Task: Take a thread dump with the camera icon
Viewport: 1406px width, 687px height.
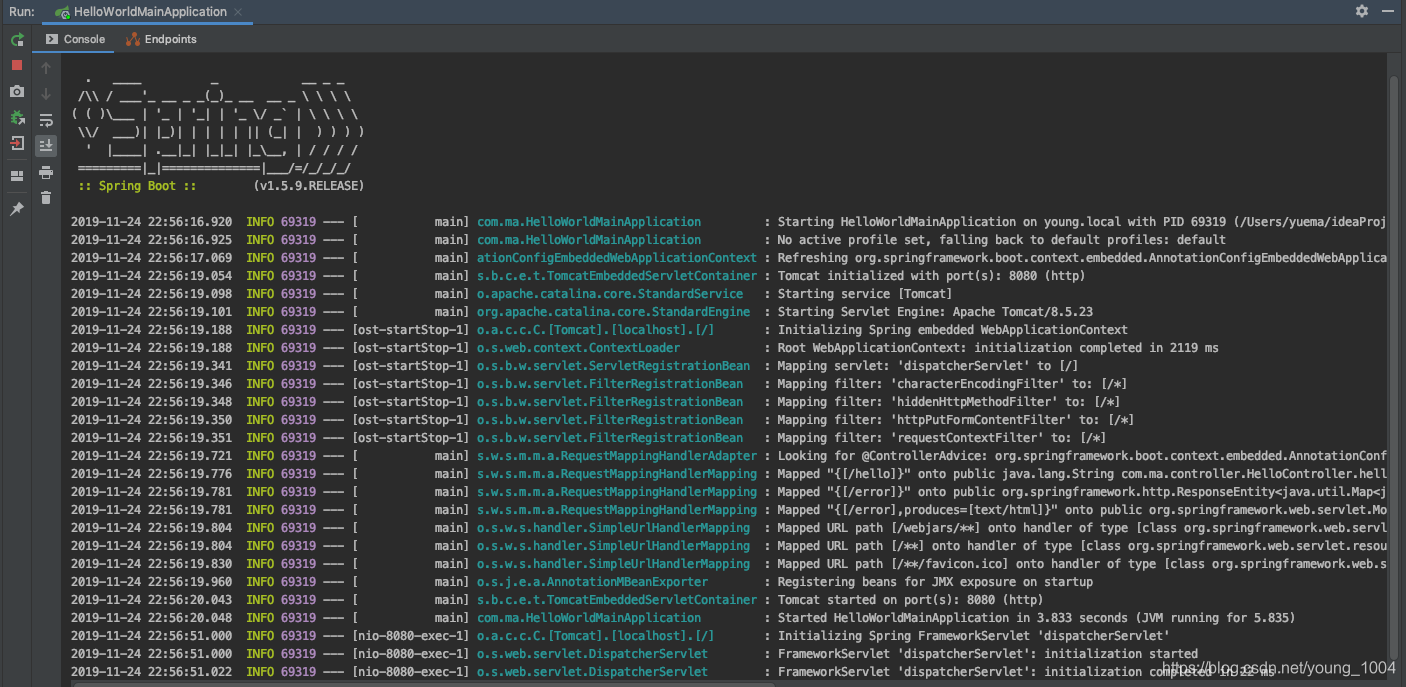Action: 17,92
